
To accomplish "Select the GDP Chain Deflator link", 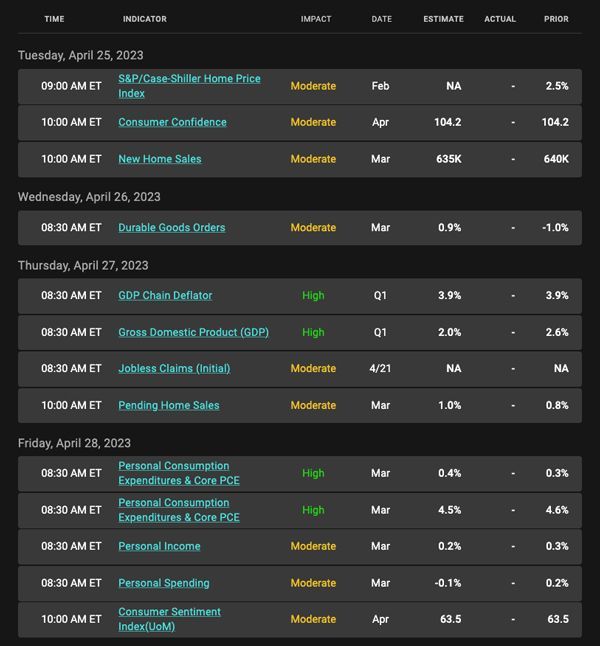I will pos(165,295).
